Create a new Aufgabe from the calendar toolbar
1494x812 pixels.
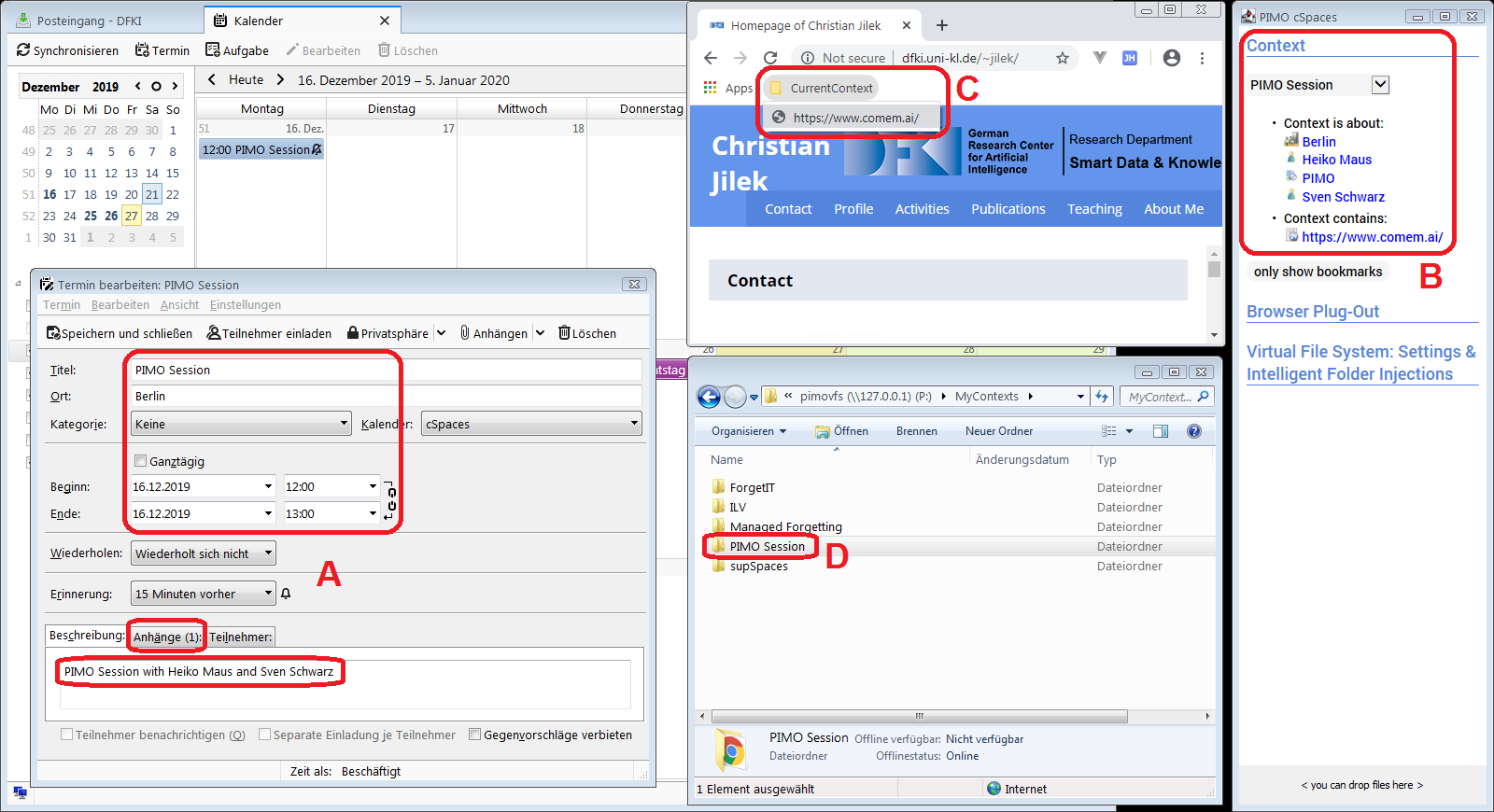237,50
